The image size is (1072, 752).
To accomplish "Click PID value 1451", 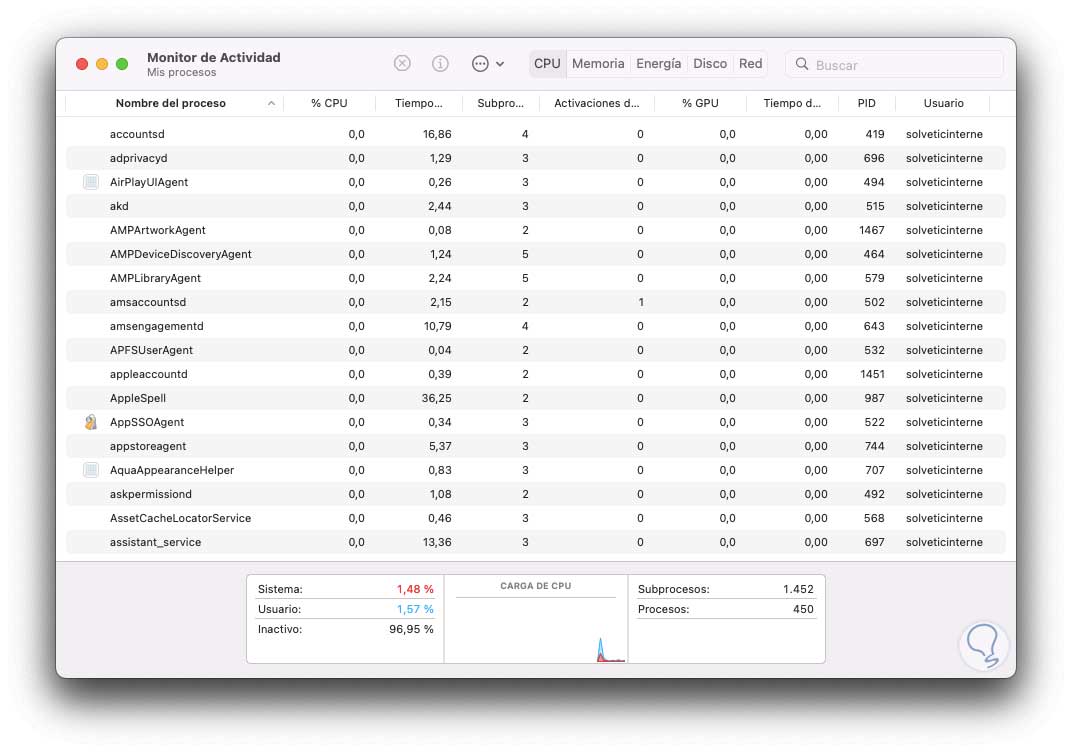I will [x=872, y=374].
